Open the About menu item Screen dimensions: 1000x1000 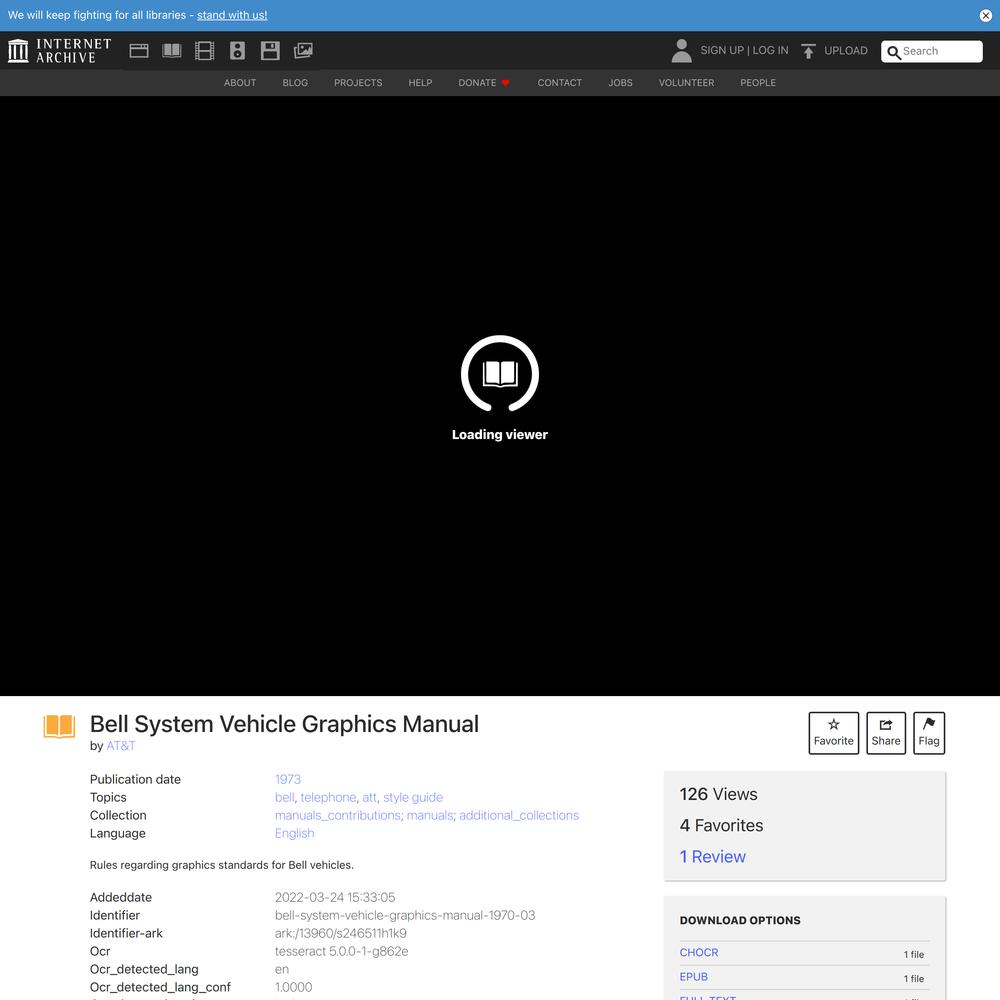(x=240, y=83)
